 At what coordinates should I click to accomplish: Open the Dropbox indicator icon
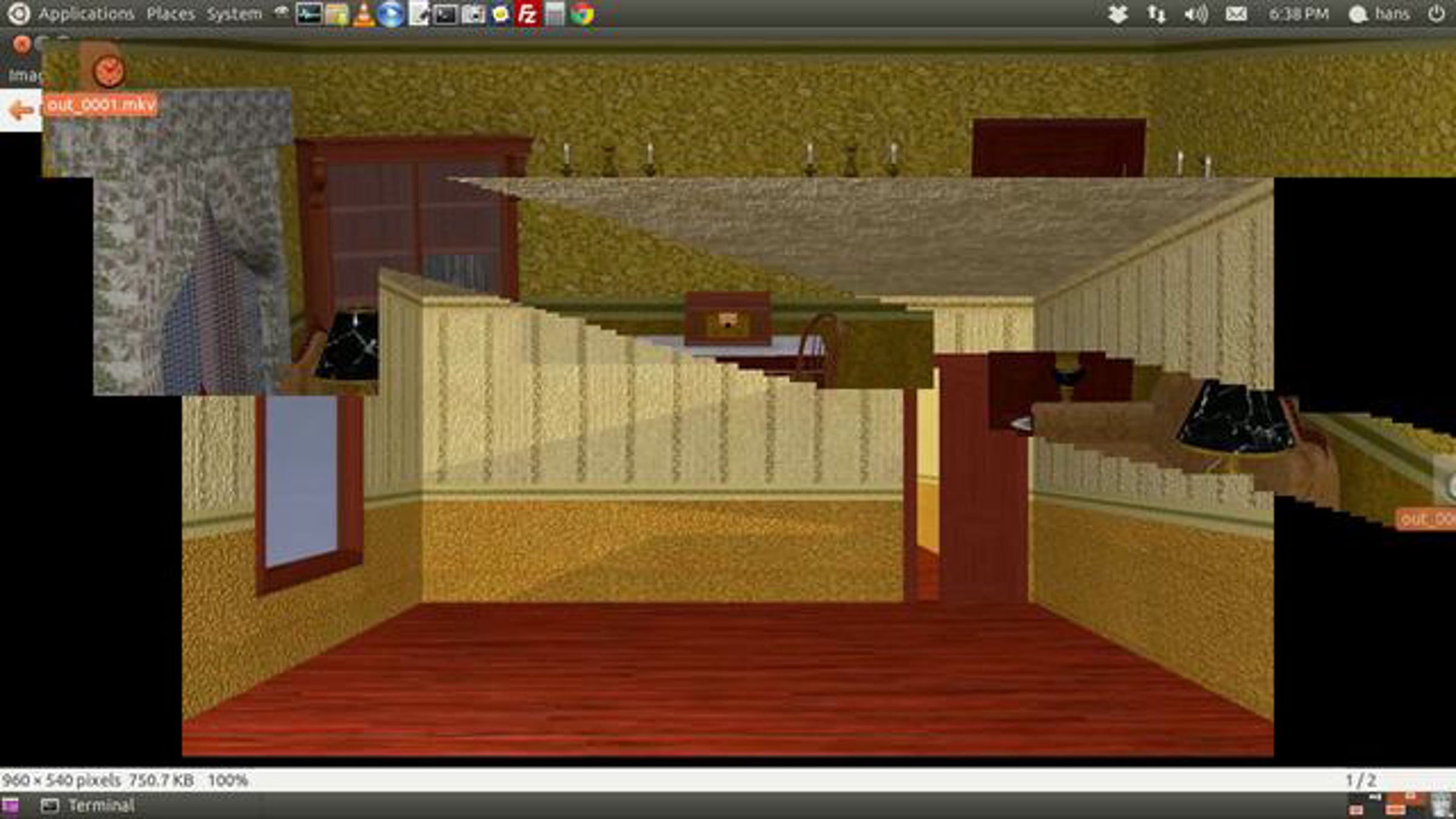click(x=1117, y=14)
